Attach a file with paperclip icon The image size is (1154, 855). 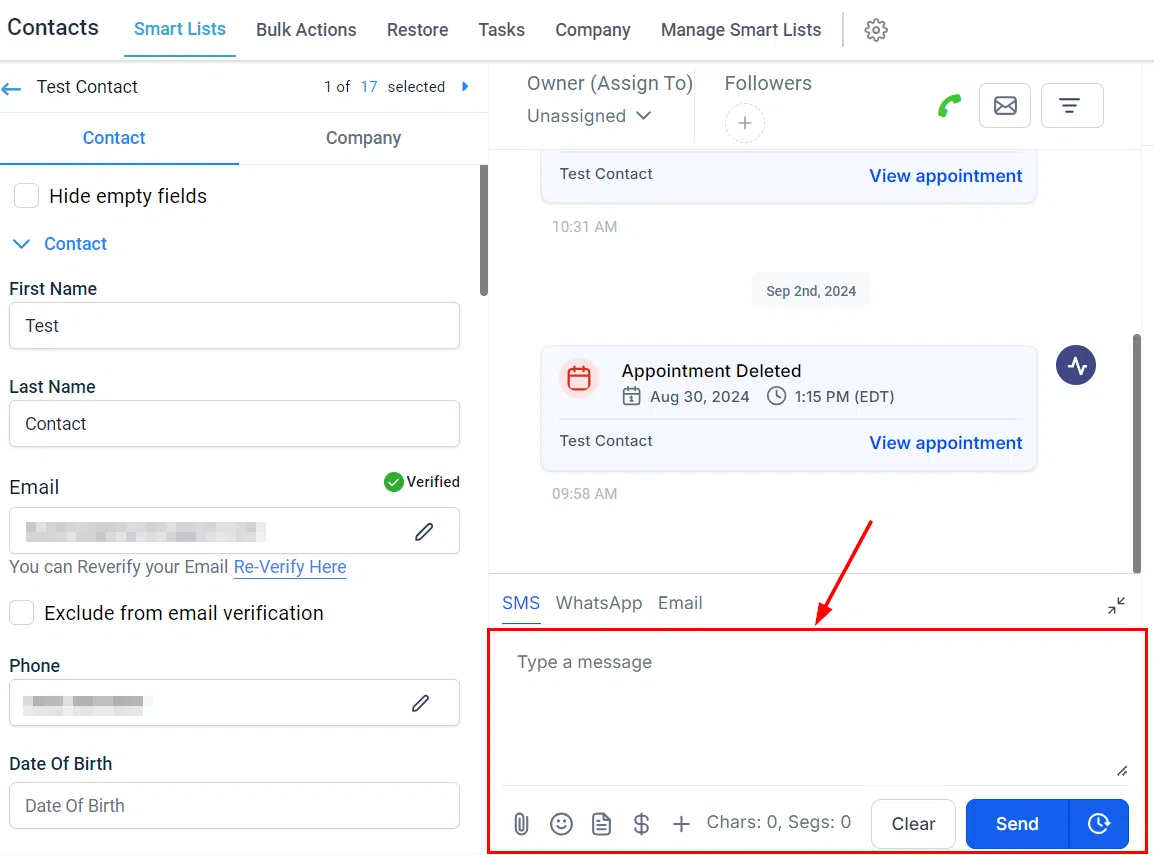pyautogui.click(x=521, y=824)
